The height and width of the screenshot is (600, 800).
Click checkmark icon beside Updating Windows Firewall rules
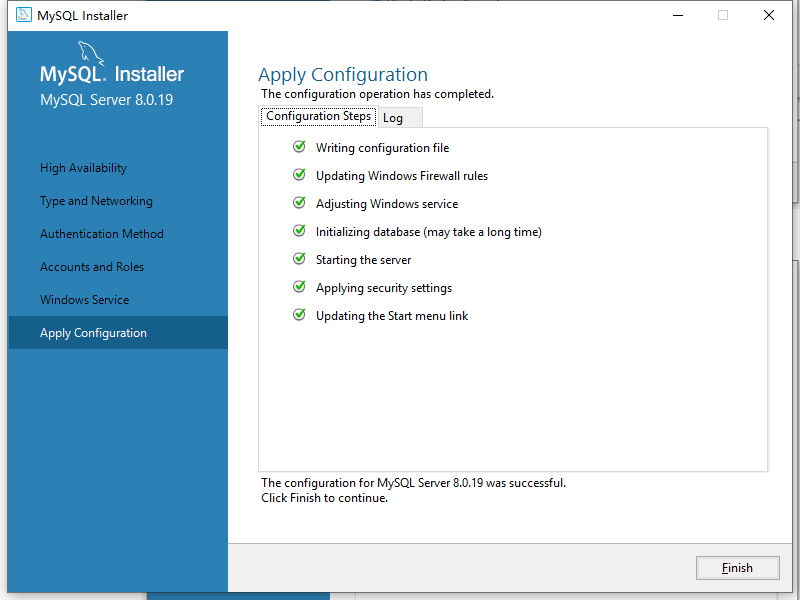299,175
